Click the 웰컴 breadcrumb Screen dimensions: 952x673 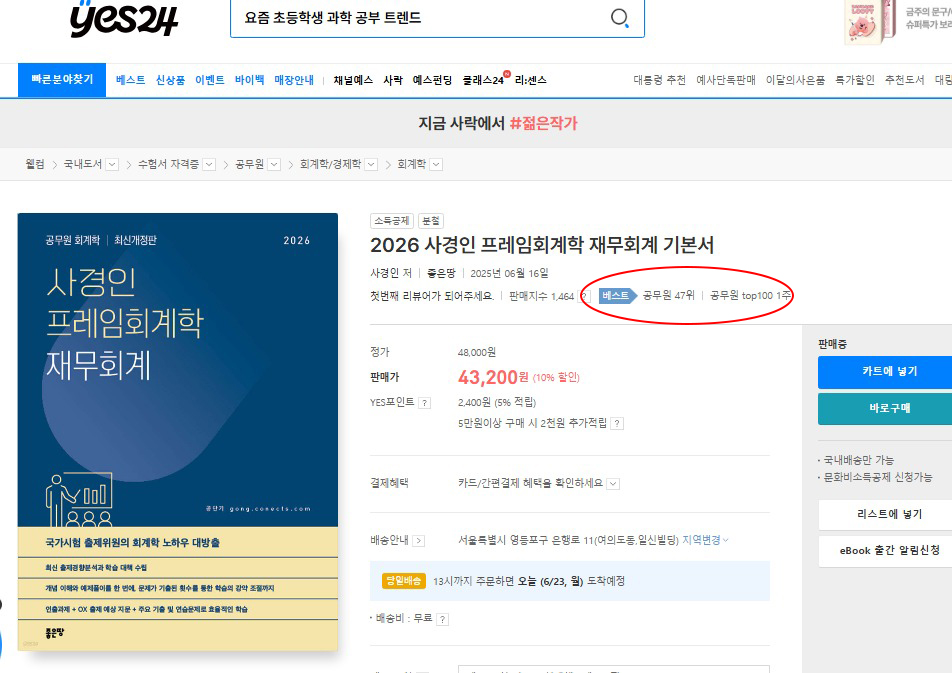[35, 164]
